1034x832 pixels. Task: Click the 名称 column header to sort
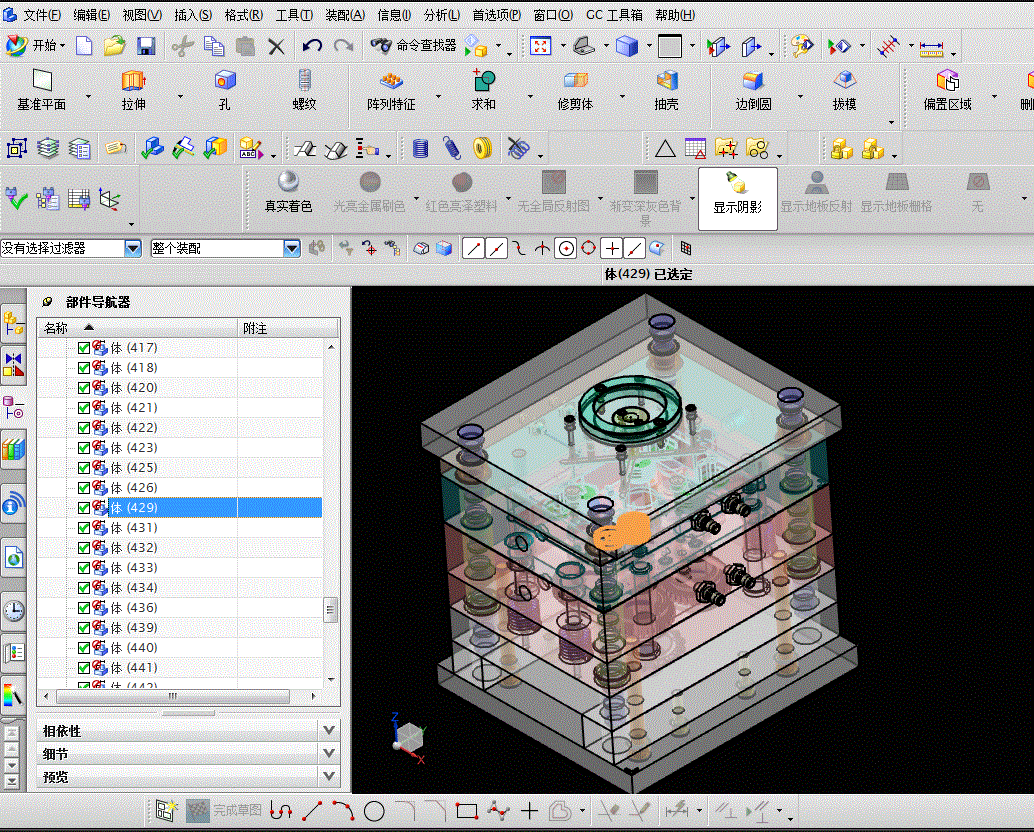[56, 328]
